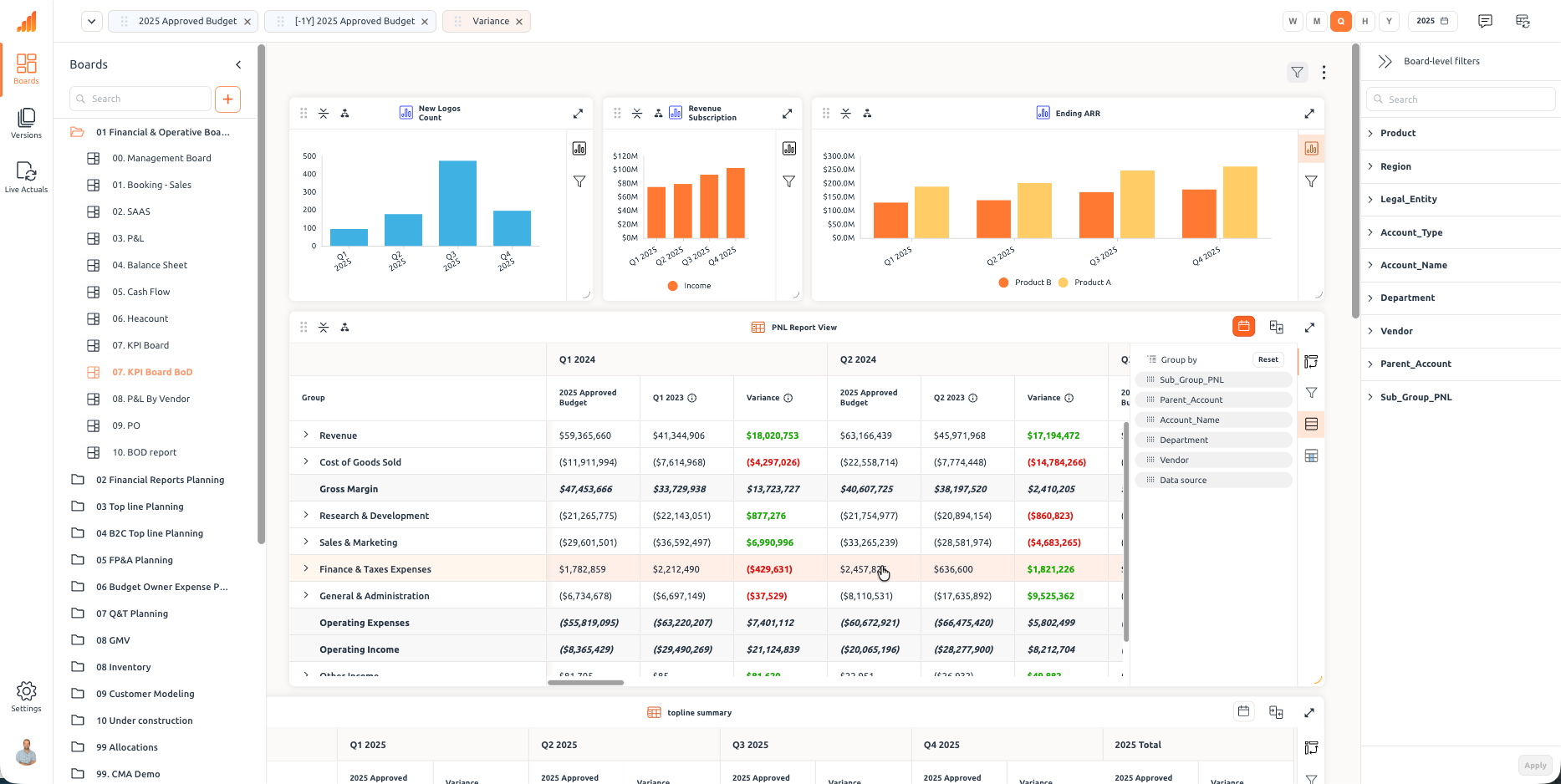Click info icon next to Q1 2023 column

click(x=692, y=398)
